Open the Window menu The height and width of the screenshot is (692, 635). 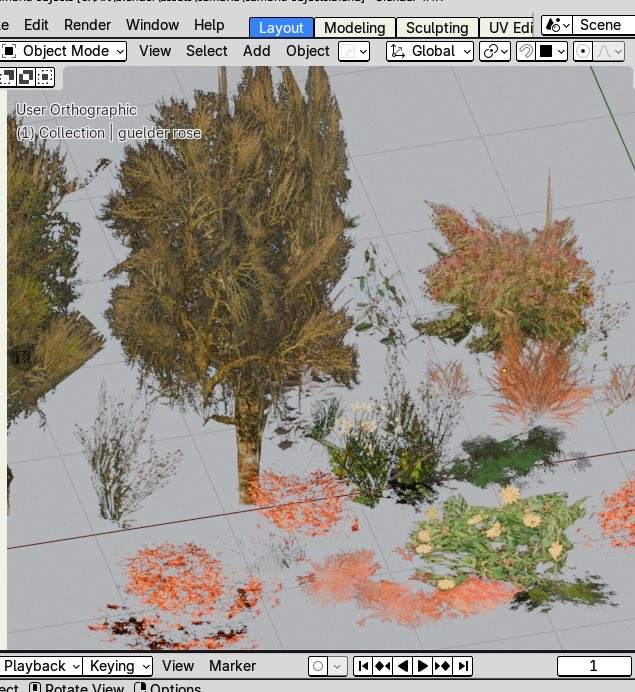pos(152,25)
